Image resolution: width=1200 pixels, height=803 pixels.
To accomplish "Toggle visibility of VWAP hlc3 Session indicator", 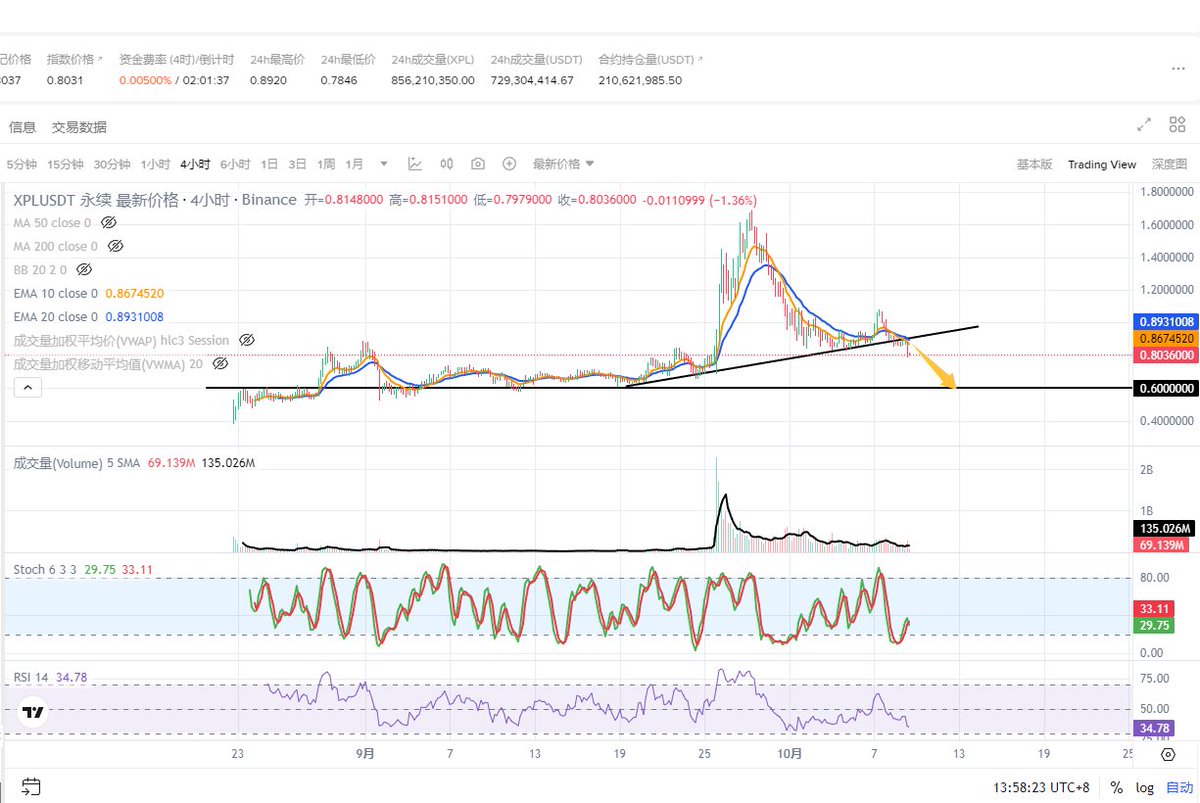I will [247, 340].
